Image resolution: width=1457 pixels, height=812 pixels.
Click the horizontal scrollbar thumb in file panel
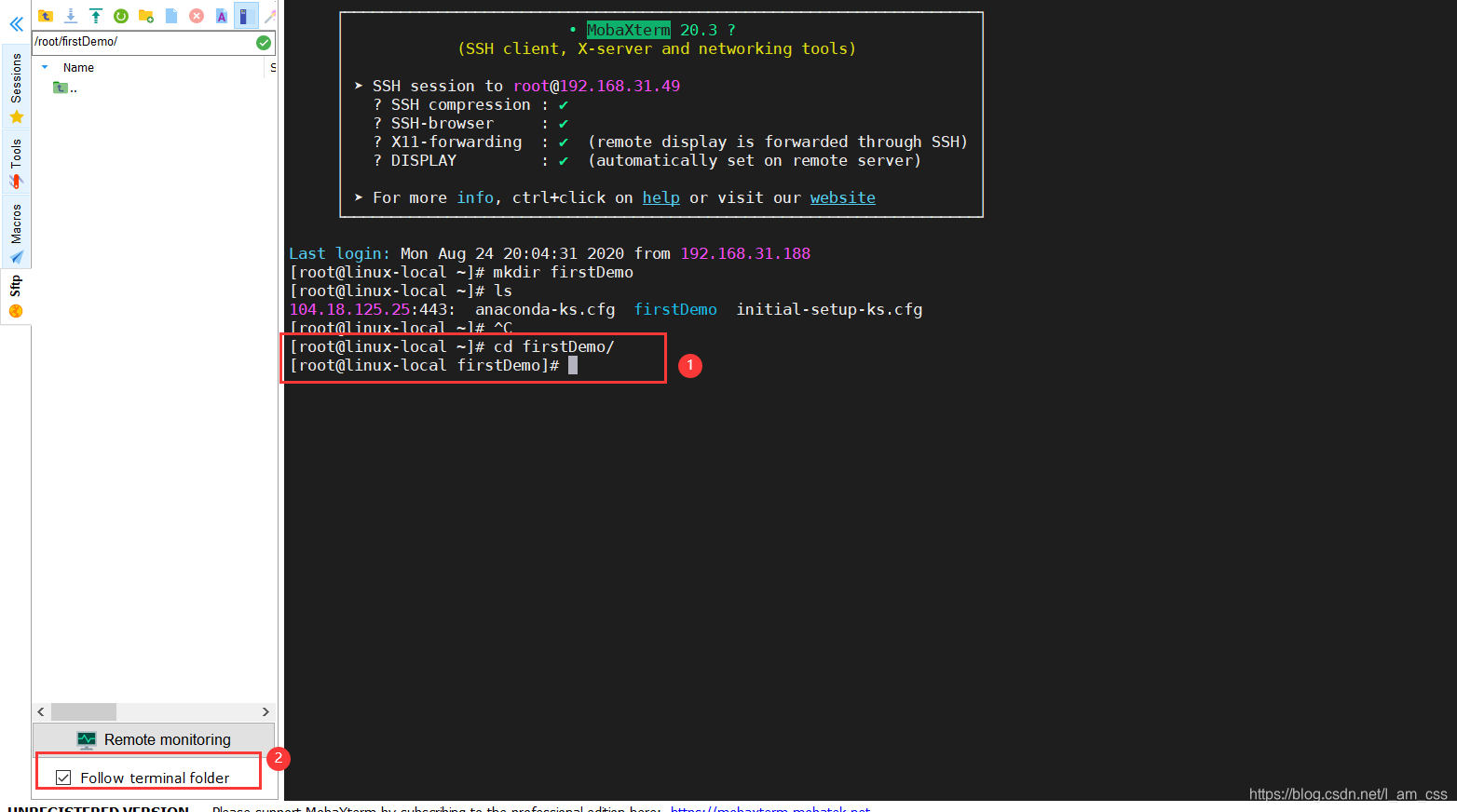pyautogui.click(x=84, y=711)
